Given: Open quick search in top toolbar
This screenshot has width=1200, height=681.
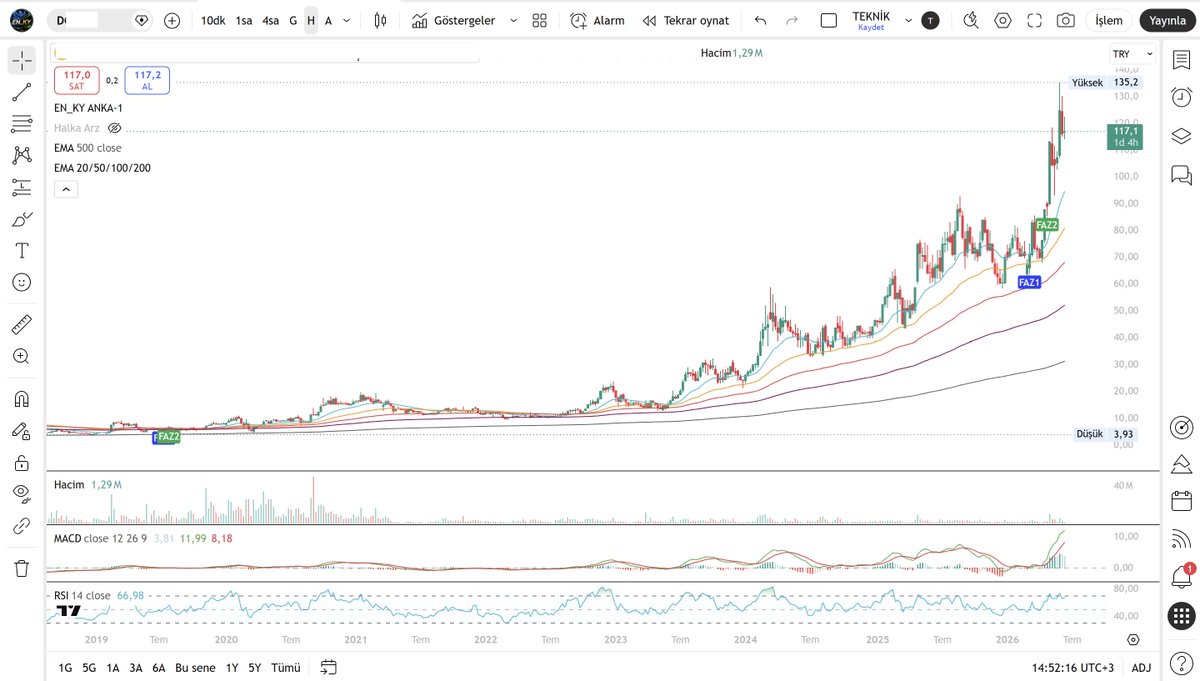Looking at the screenshot, I should click(x=970, y=20).
